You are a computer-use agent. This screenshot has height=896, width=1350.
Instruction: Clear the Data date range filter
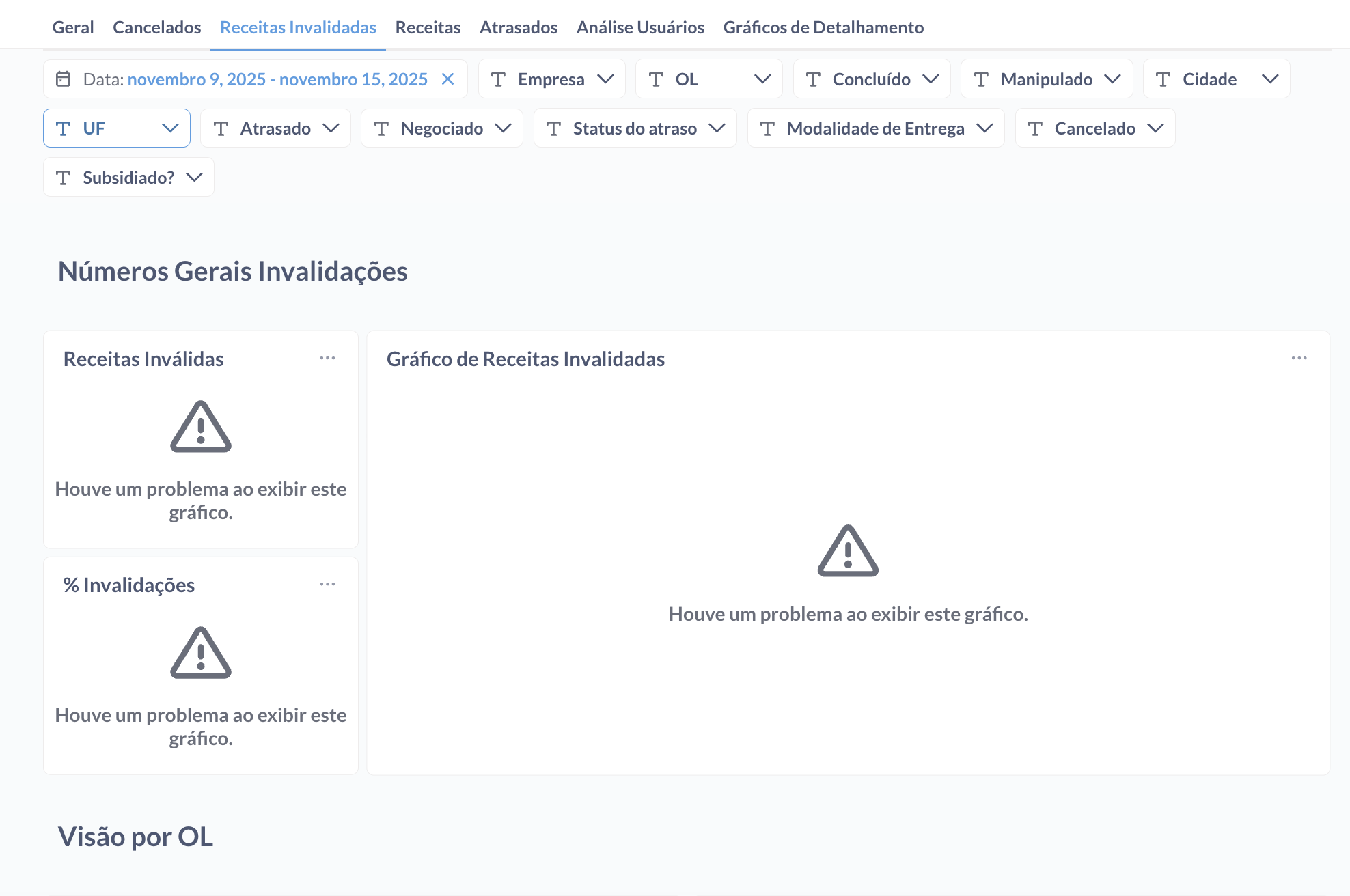(x=447, y=79)
